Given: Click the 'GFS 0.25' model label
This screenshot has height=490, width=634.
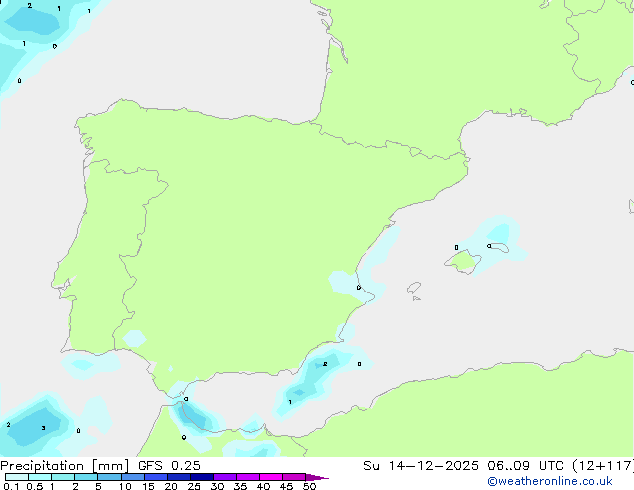Looking at the screenshot, I should (169, 466).
